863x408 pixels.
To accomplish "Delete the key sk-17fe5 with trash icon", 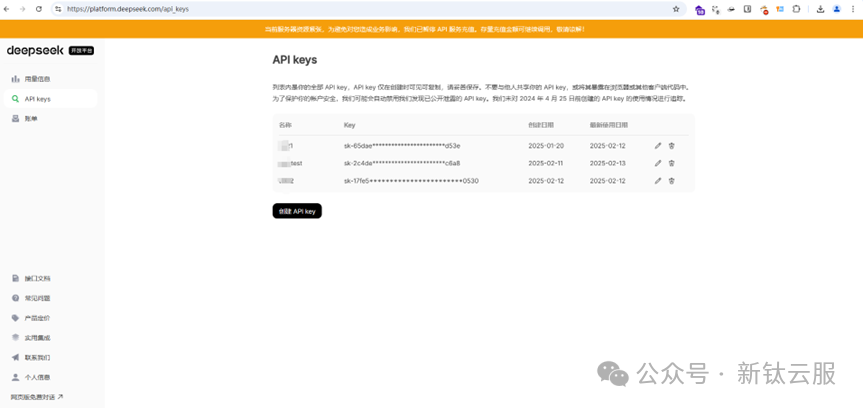I will tap(671, 181).
